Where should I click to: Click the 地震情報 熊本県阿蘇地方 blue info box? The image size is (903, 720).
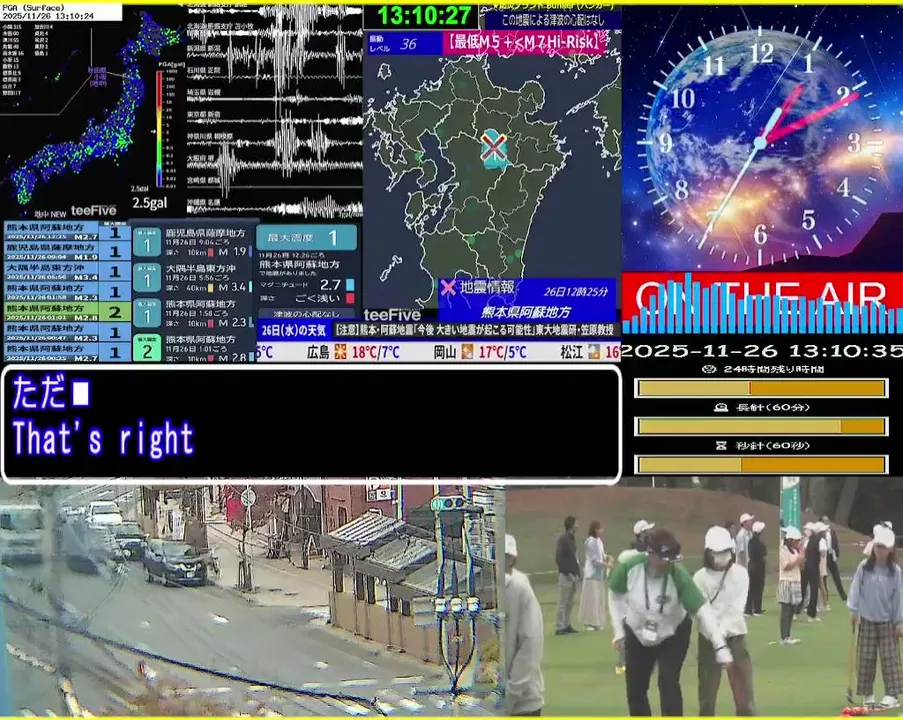tap(526, 300)
